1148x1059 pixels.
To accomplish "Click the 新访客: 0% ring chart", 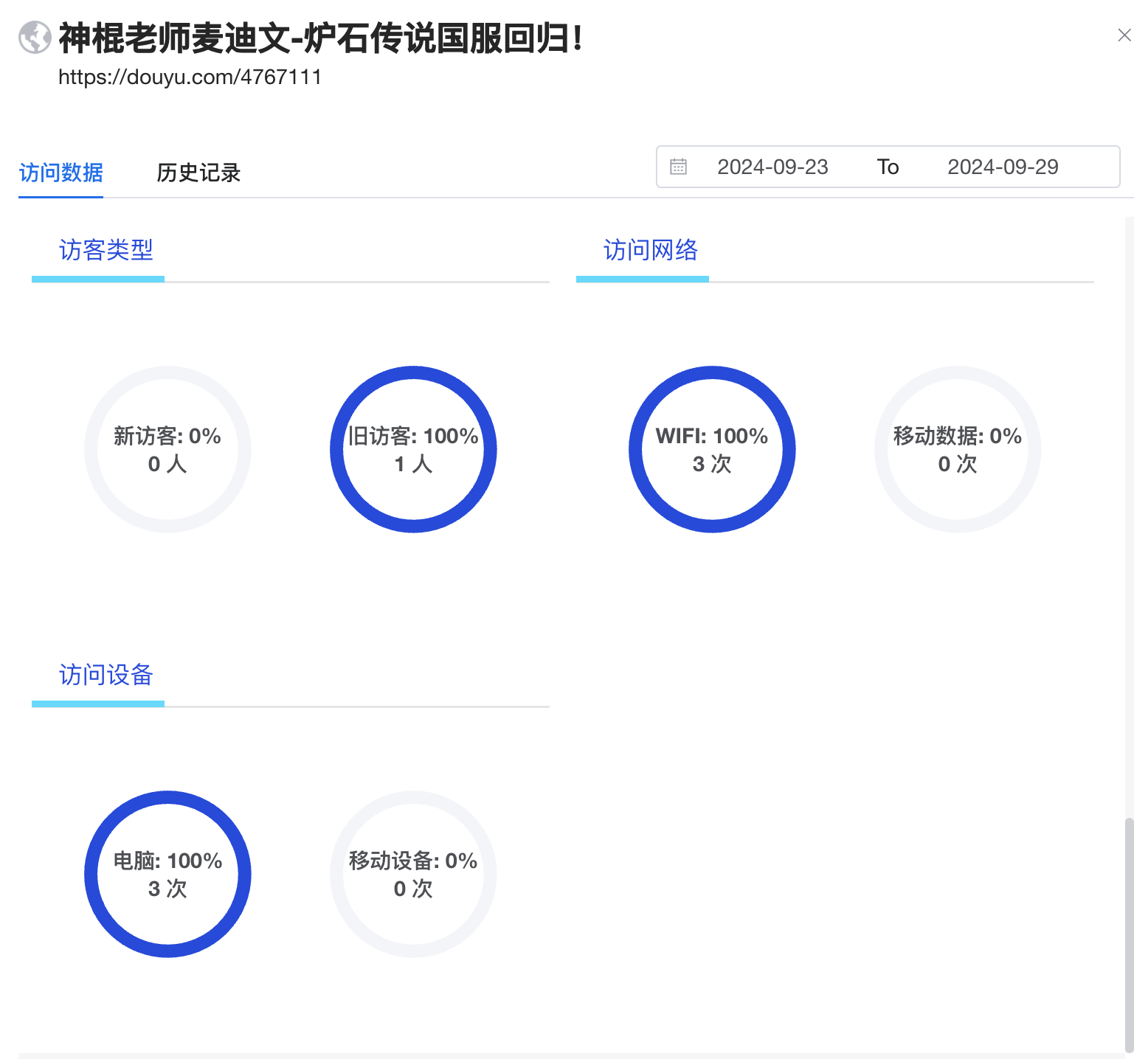I will tap(167, 449).
